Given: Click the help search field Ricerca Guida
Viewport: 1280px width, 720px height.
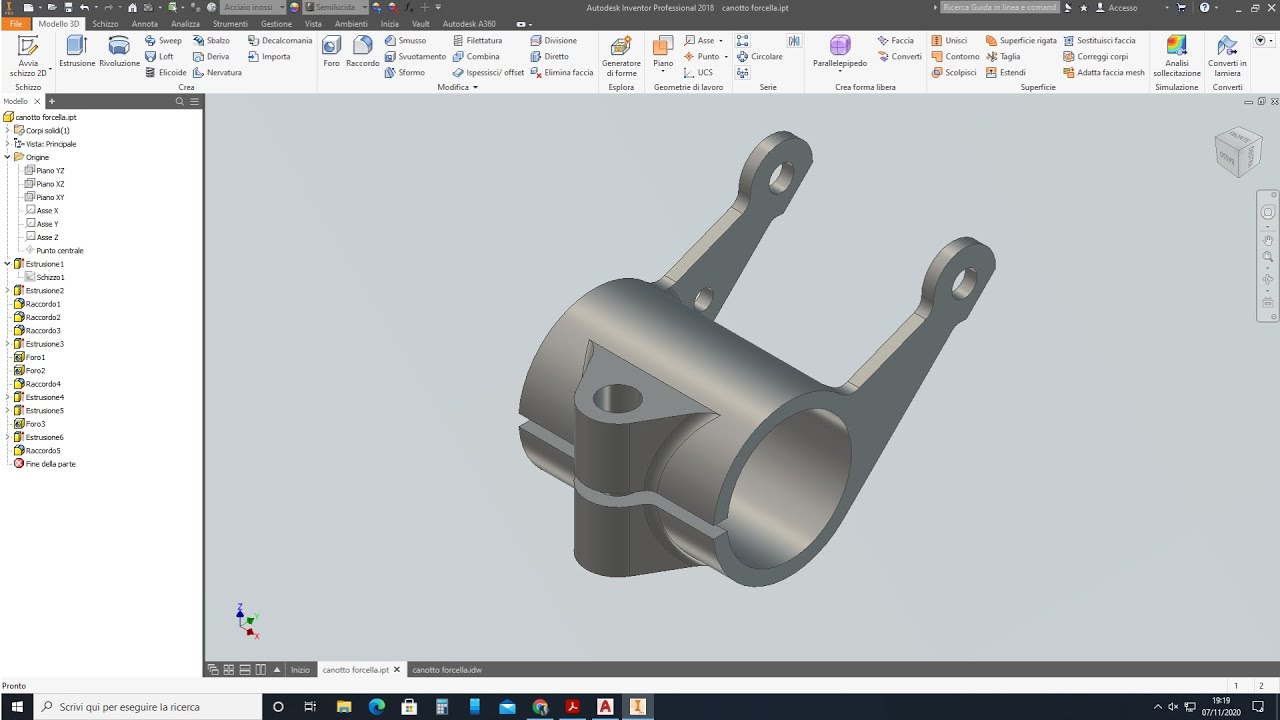Looking at the screenshot, I should [x=999, y=8].
